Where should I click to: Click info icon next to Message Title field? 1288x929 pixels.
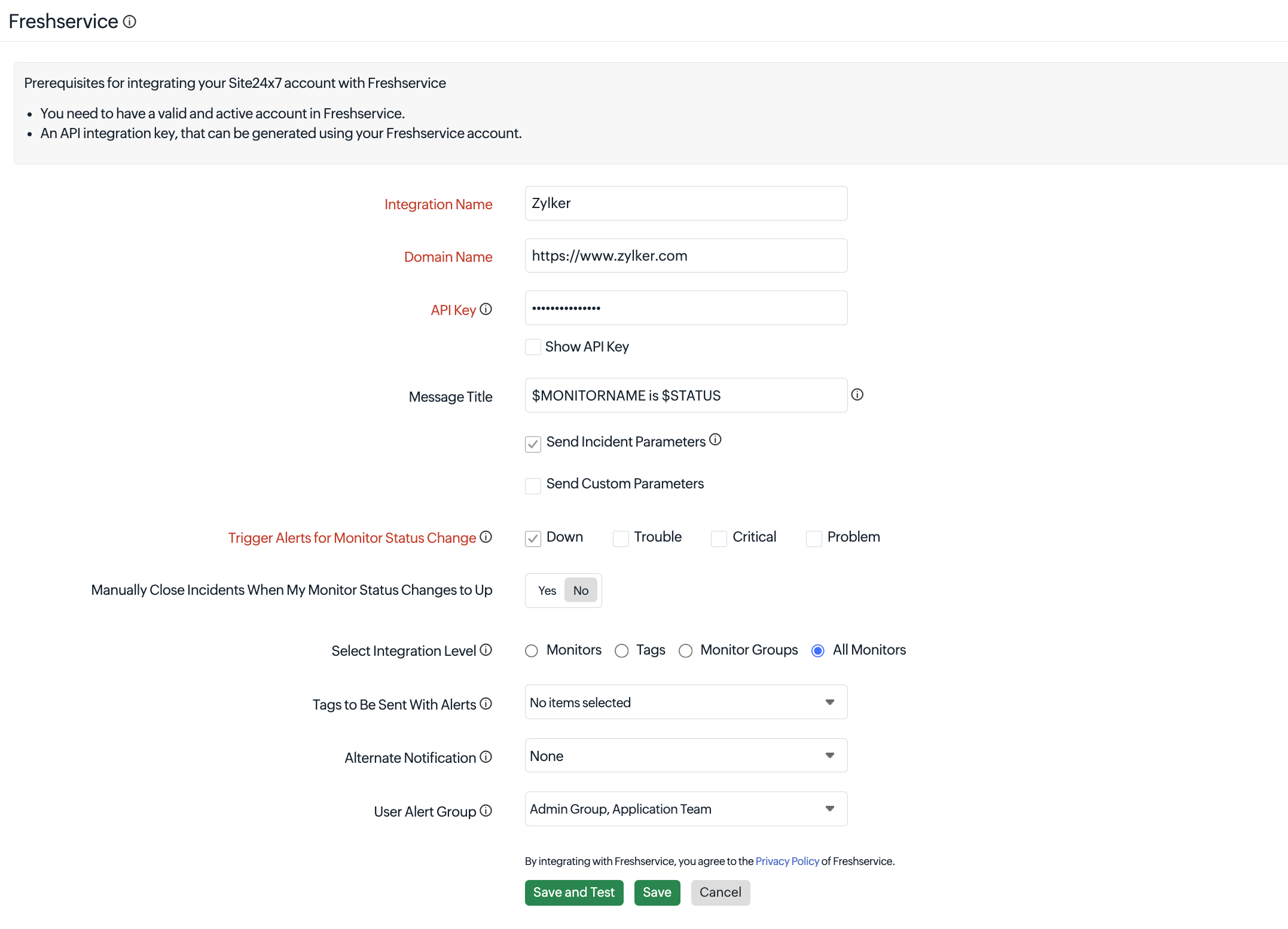point(857,395)
